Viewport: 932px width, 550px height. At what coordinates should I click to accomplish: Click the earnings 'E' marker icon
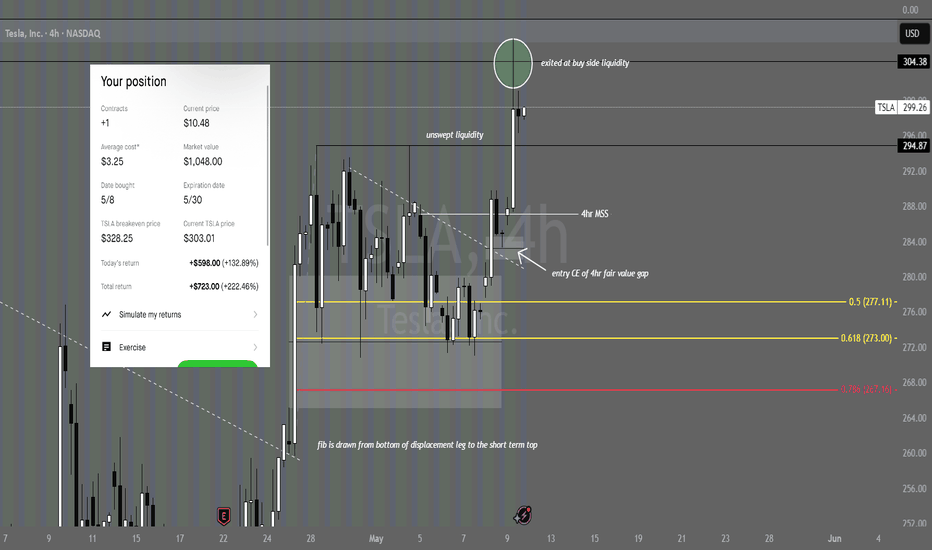coord(223,516)
